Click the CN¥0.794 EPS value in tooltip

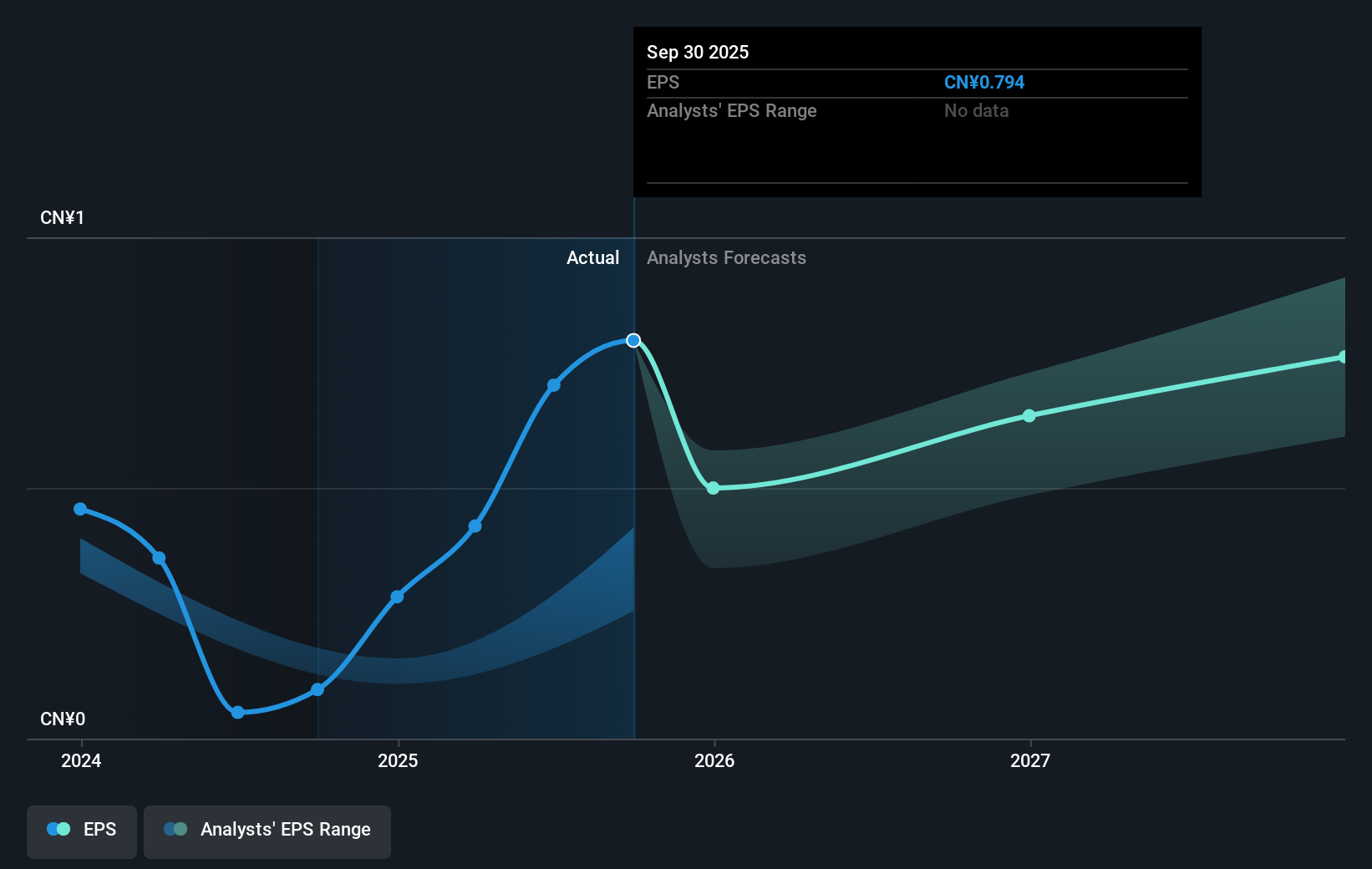pyautogui.click(x=983, y=83)
